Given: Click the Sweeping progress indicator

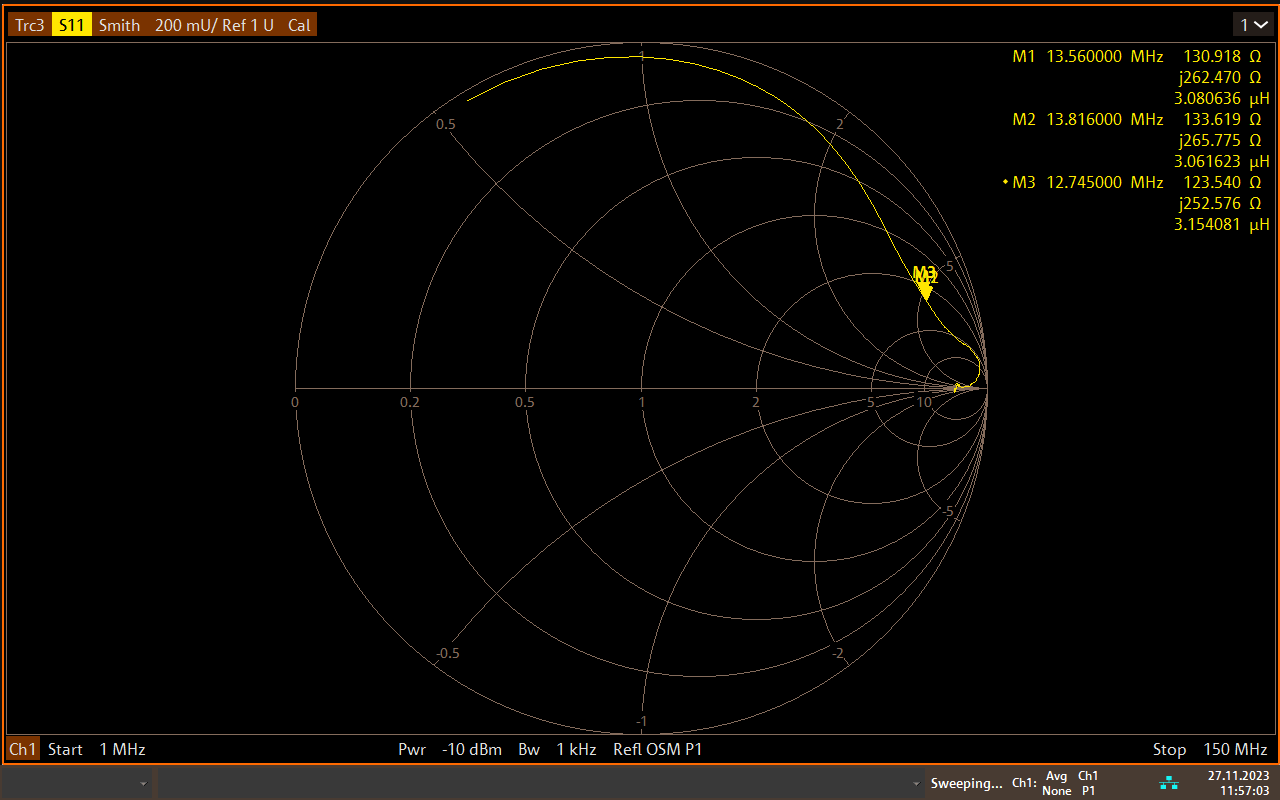Looking at the screenshot, I should click(x=967, y=783).
